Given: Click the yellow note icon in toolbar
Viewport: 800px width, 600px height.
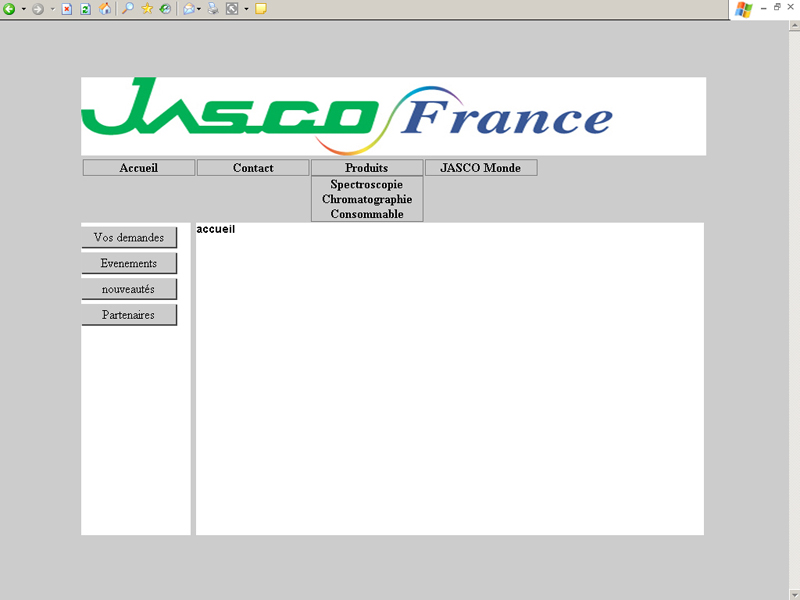Looking at the screenshot, I should tap(261, 9).
